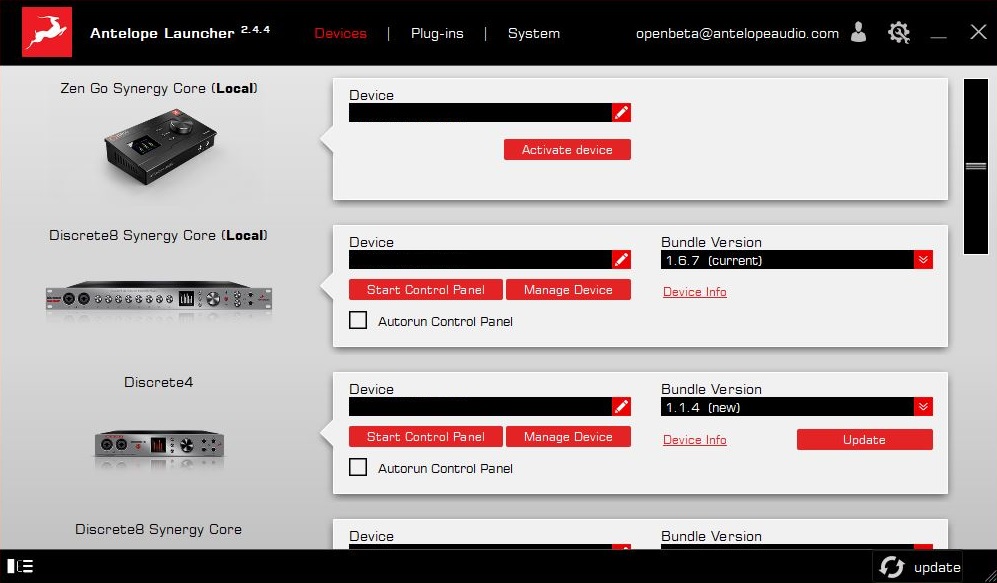
Task: Switch to the System tab
Action: click(533, 33)
